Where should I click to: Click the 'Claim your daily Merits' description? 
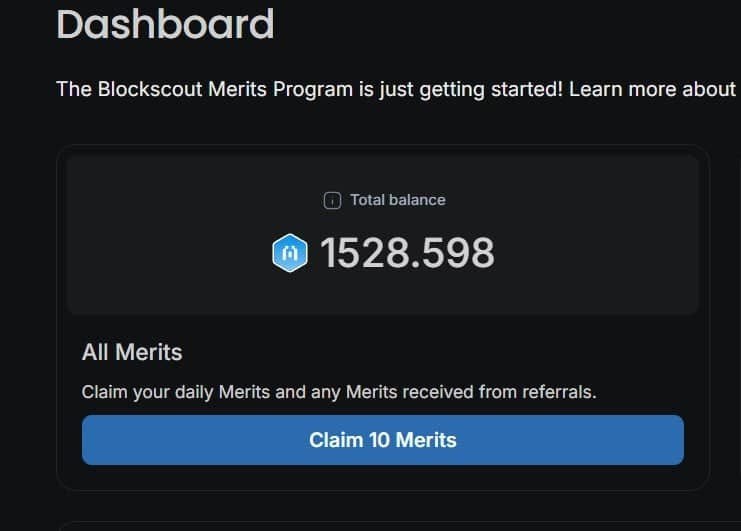click(339, 392)
